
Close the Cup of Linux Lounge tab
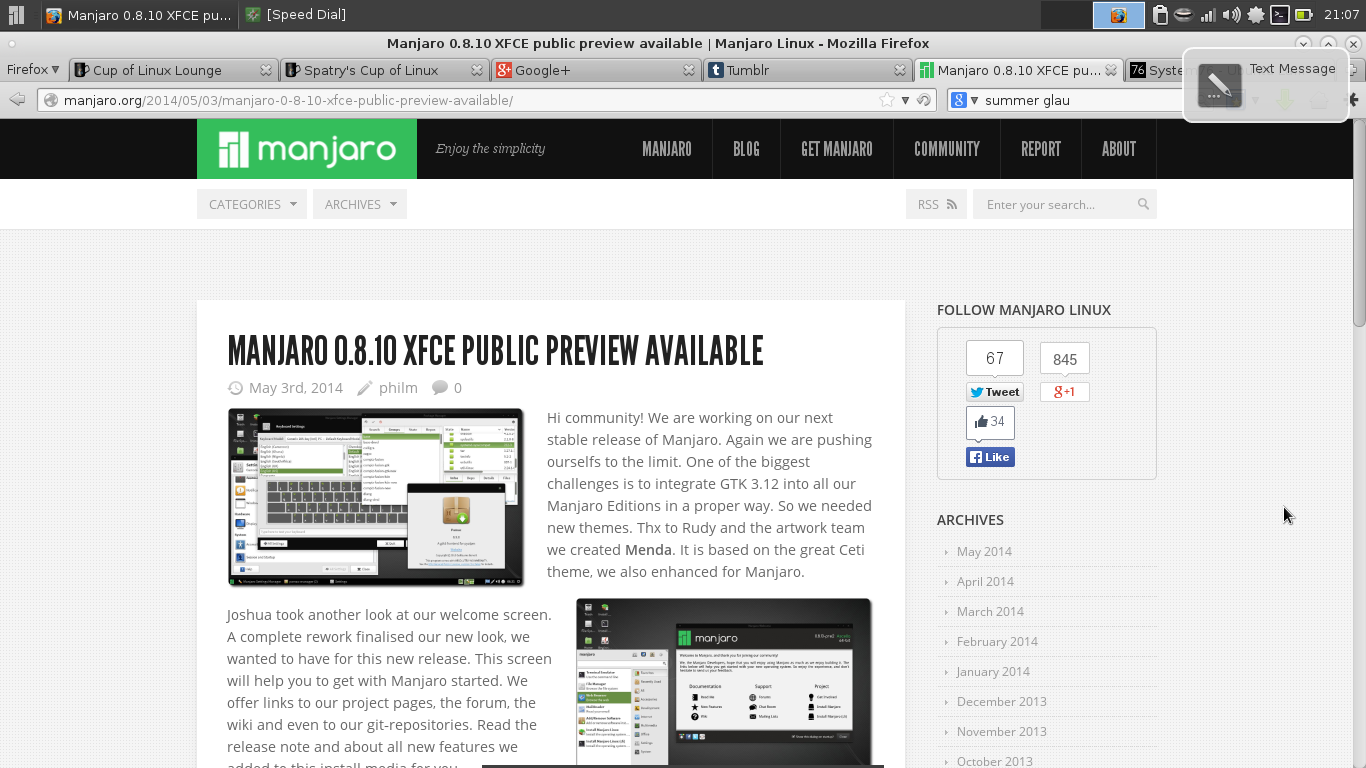[x=266, y=70]
